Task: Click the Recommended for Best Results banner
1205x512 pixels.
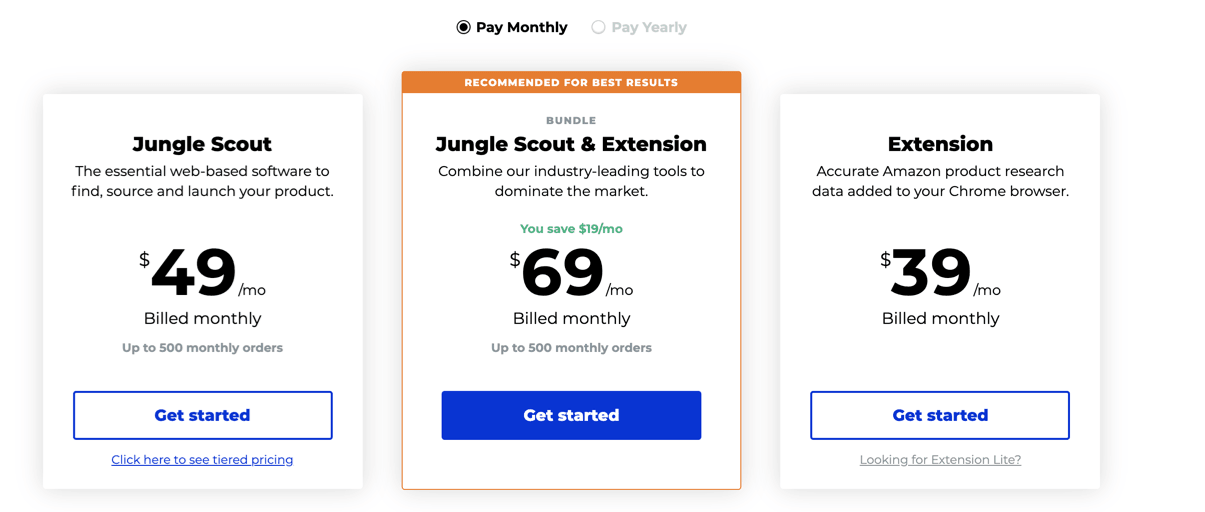Action: tap(571, 82)
